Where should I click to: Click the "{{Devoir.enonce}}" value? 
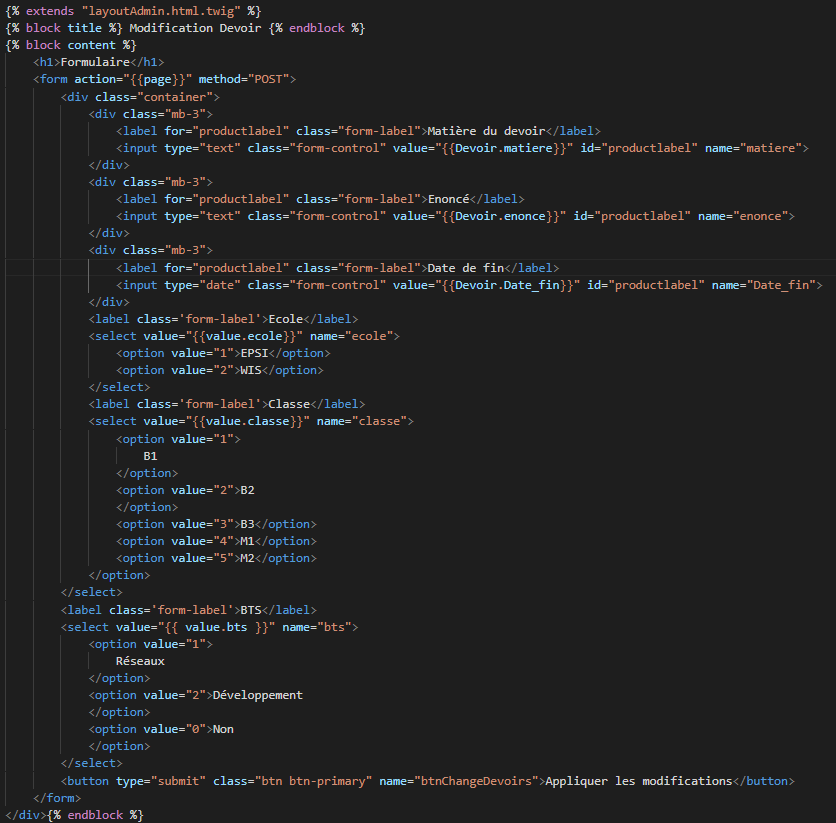coord(500,216)
